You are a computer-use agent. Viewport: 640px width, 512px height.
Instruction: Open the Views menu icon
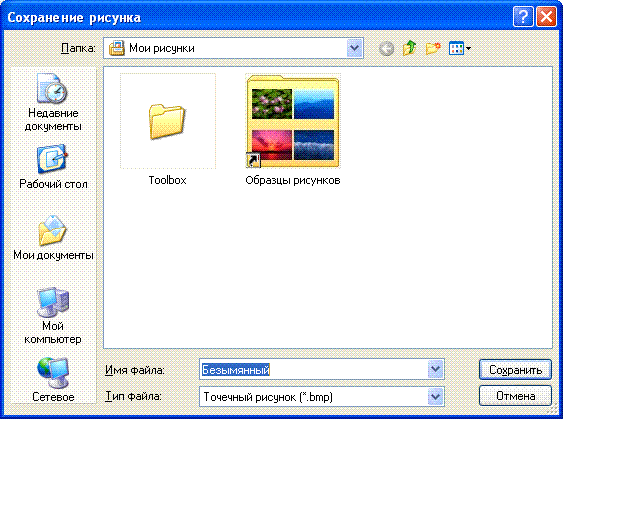pos(460,48)
